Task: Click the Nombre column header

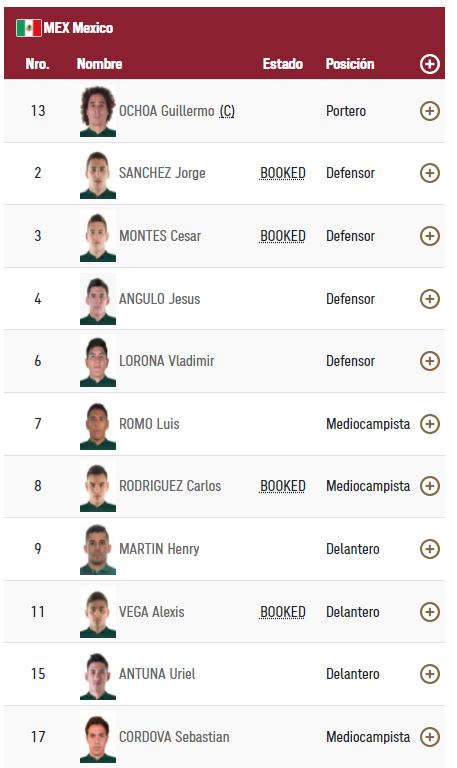Action: [x=99, y=64]
